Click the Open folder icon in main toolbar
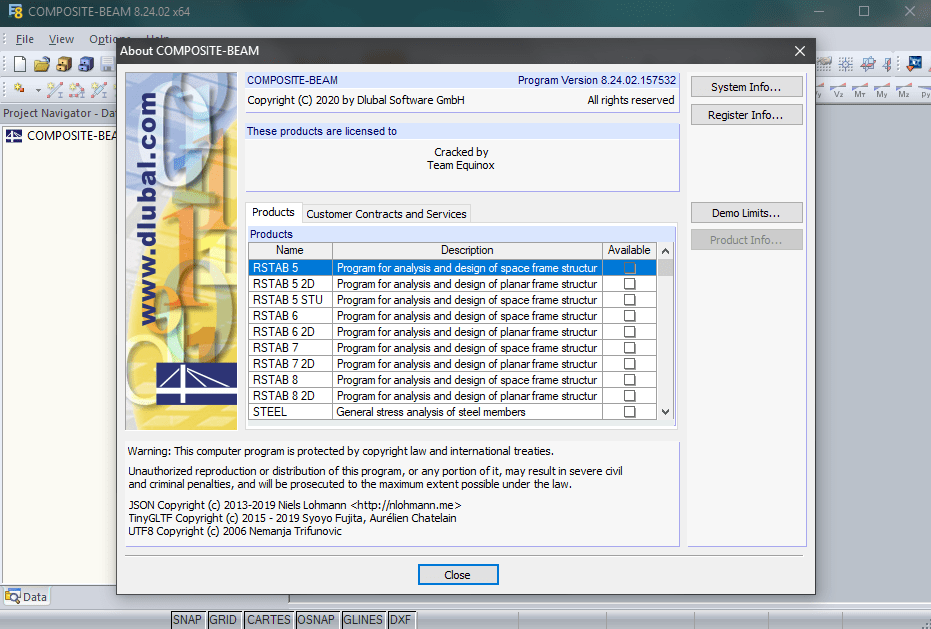The image size is (931, 629). pos(42,64)
